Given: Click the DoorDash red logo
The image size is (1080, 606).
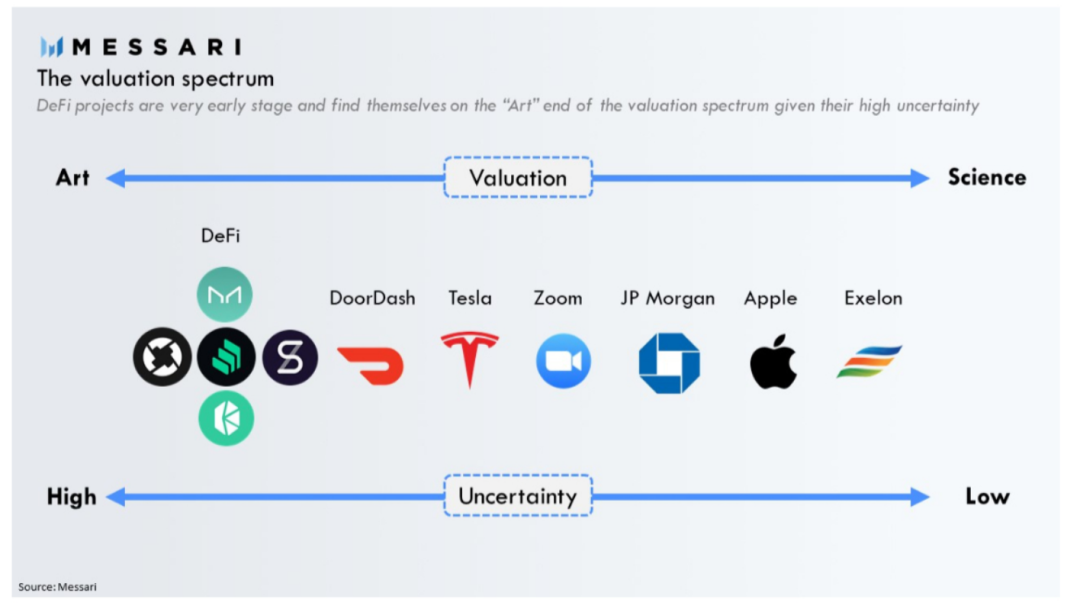Looking at the screenshot, I should 371,366.
